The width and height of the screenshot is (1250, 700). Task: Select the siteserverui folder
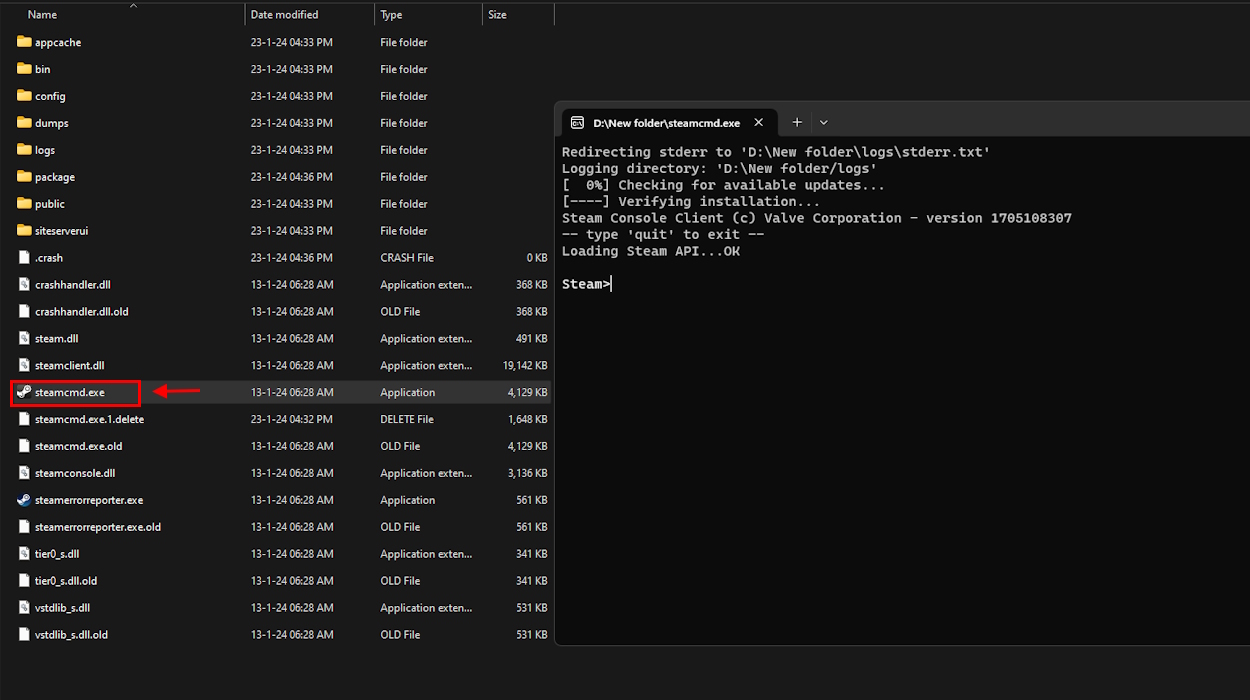pos(62,230)
